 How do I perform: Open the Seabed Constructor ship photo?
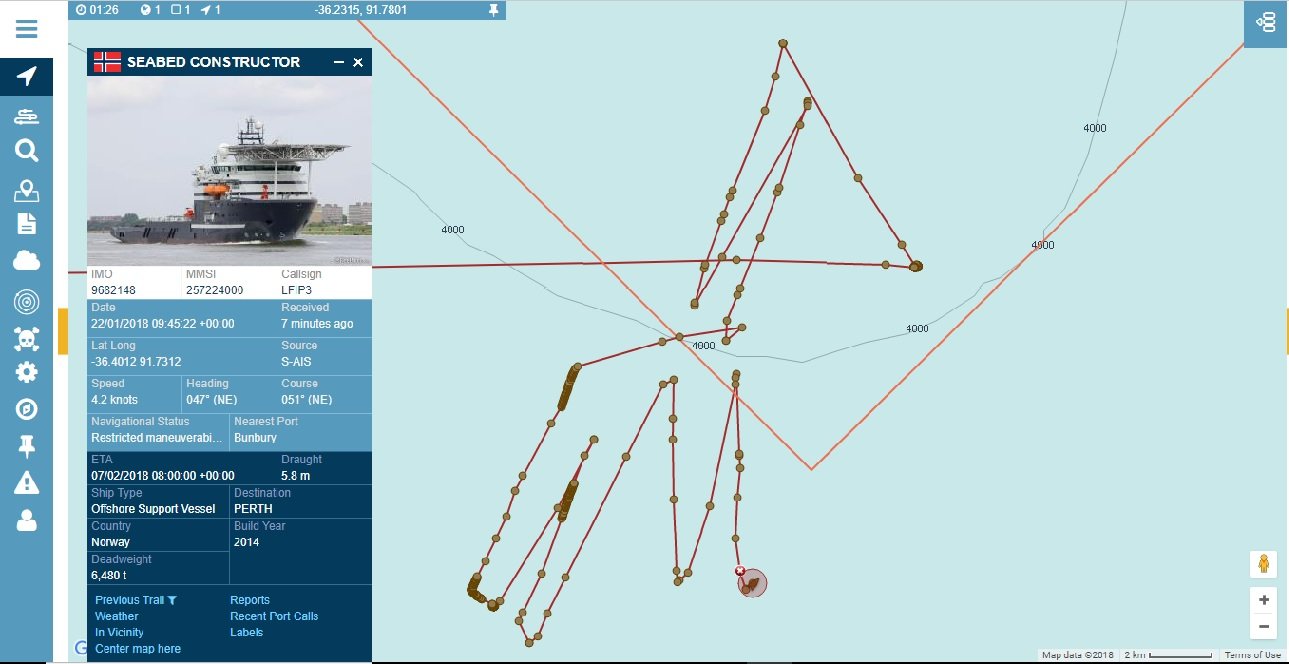(x=230, y=171)
